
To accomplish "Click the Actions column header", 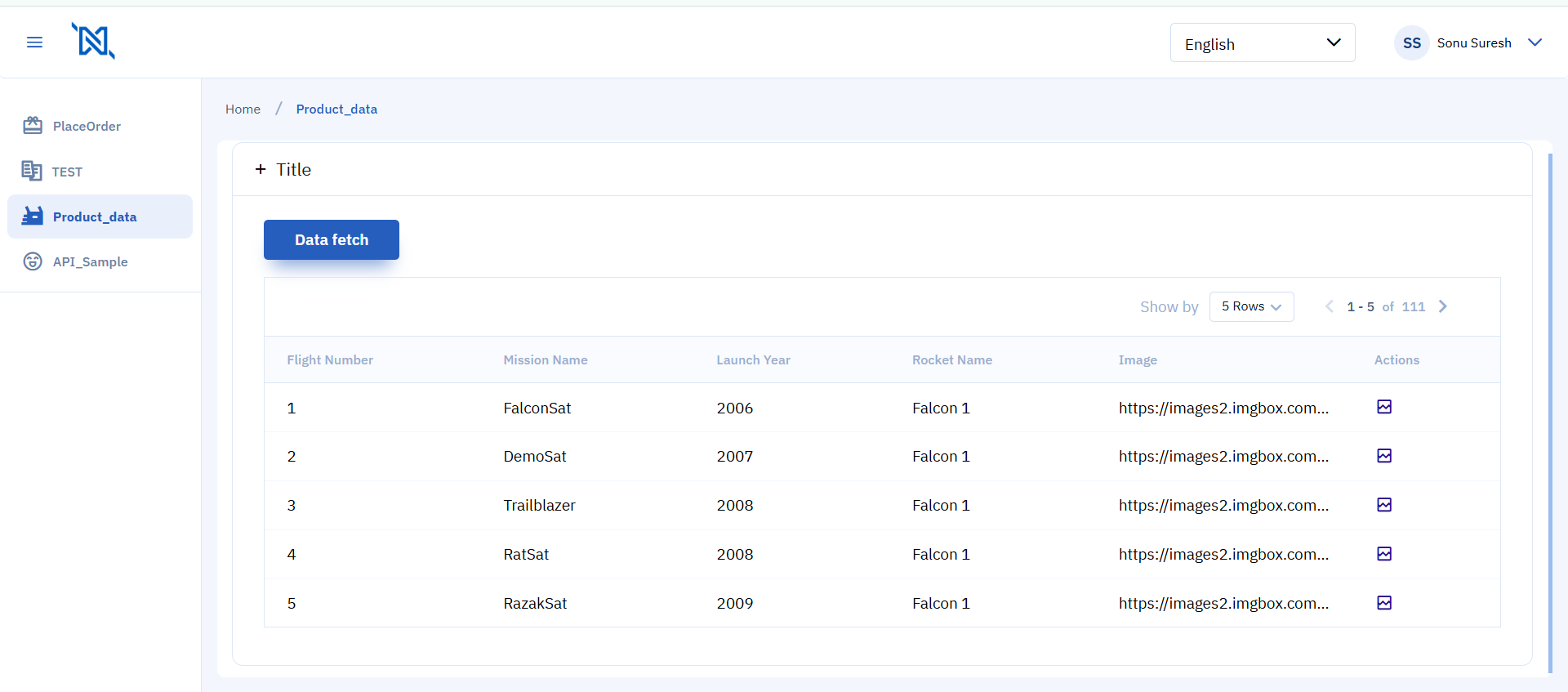I will pyautogui.click(x=1396, y=359).
